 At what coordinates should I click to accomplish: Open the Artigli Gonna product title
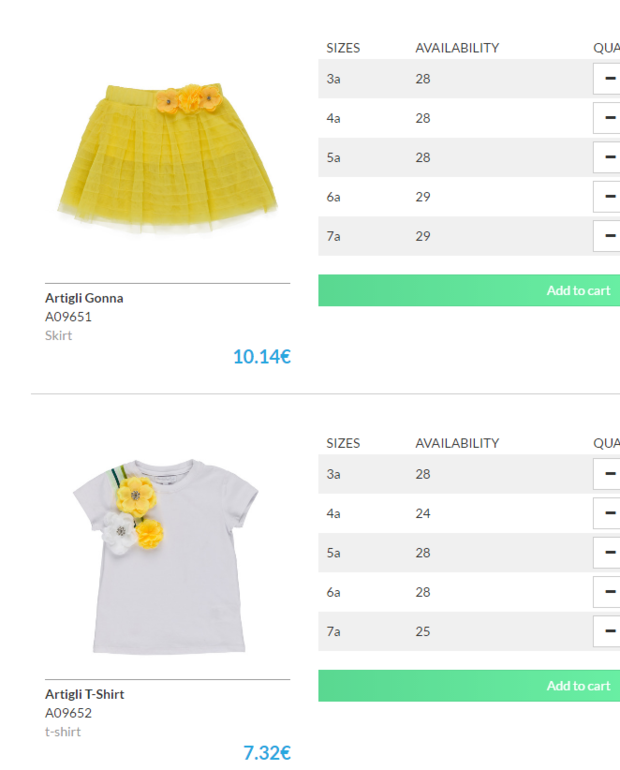point(84,298)
